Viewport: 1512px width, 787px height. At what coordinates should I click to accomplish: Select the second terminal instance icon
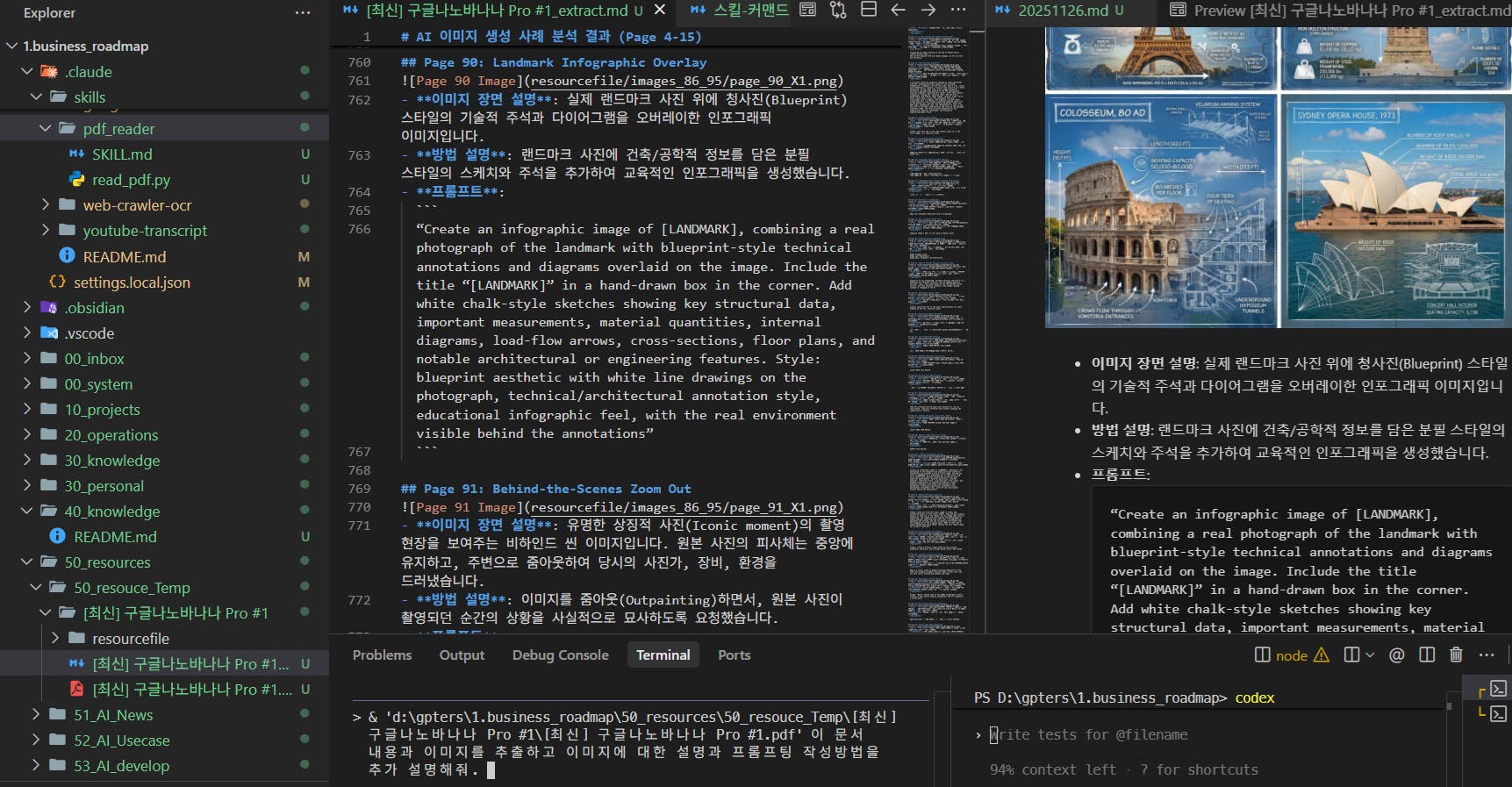pos(1498,713)
